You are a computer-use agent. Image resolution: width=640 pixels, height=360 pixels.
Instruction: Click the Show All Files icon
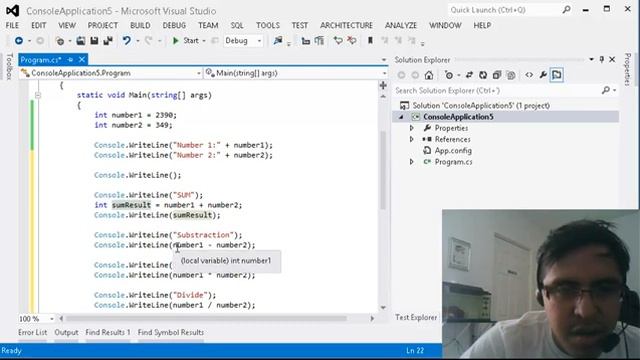(511, 75)
